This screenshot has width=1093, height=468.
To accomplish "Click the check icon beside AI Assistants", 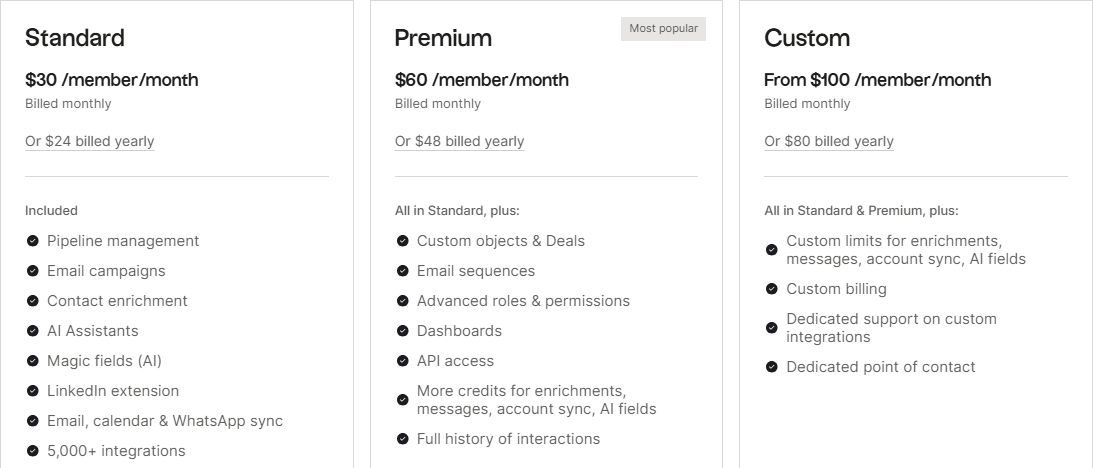I will [33, 331].
